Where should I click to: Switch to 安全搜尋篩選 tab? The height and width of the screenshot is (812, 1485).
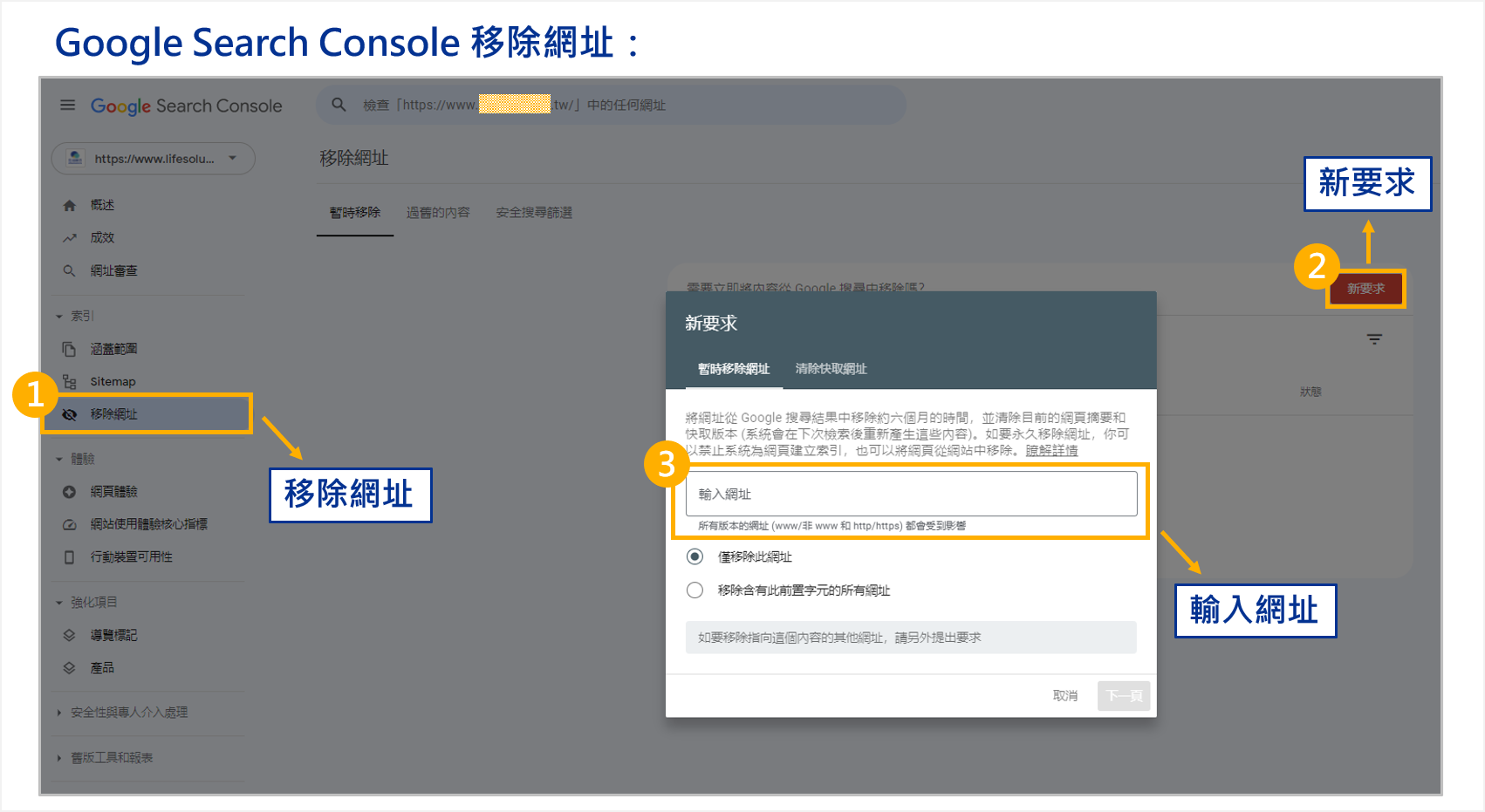pyautogui.click(x=534, y=213)
